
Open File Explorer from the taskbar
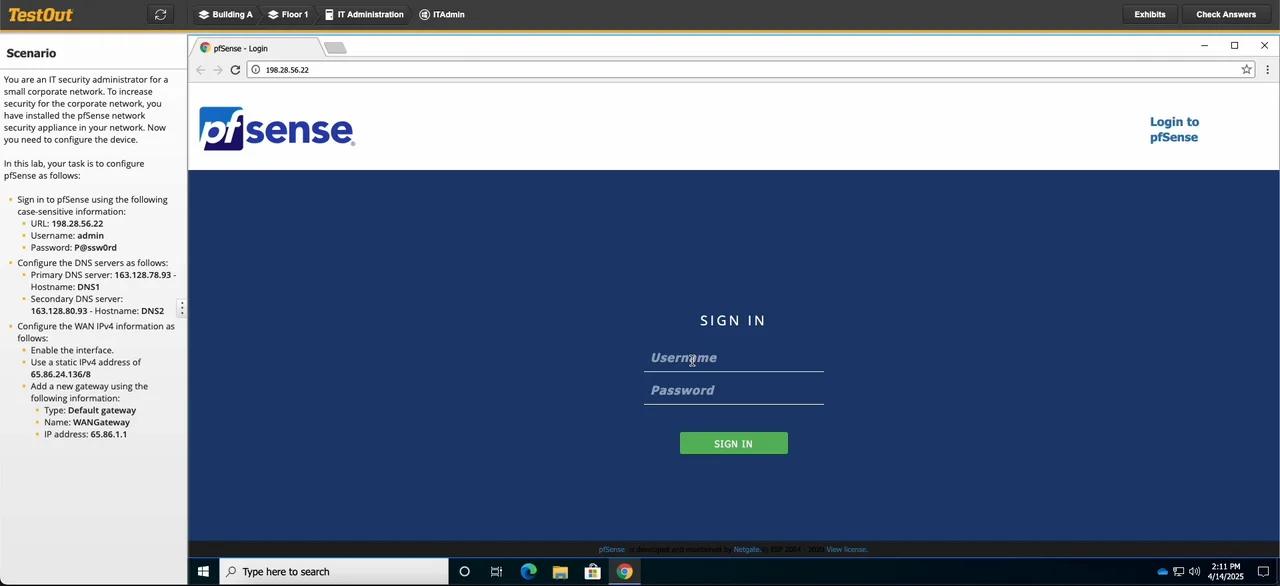(560, 571)
